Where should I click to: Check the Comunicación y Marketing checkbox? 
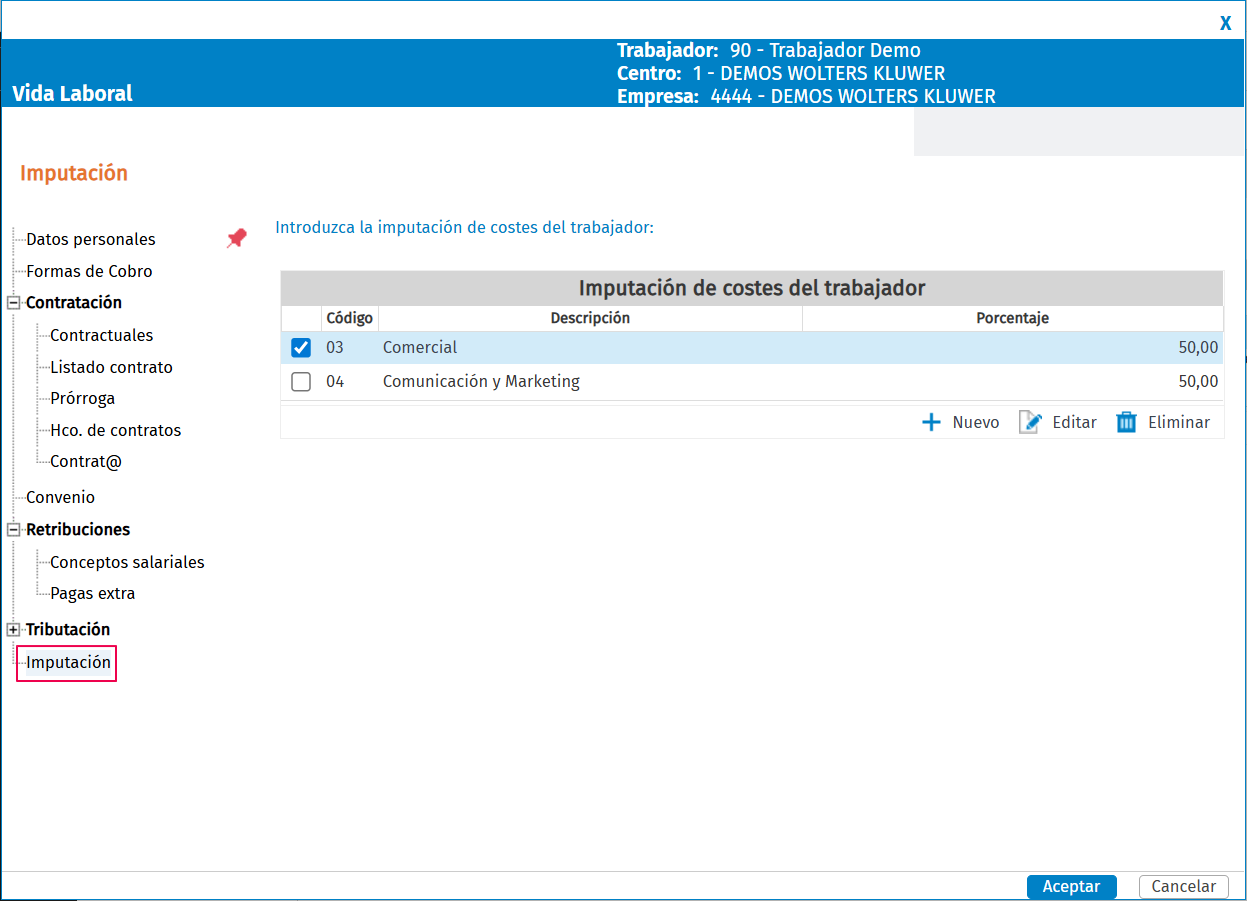[x=301, y=382]
